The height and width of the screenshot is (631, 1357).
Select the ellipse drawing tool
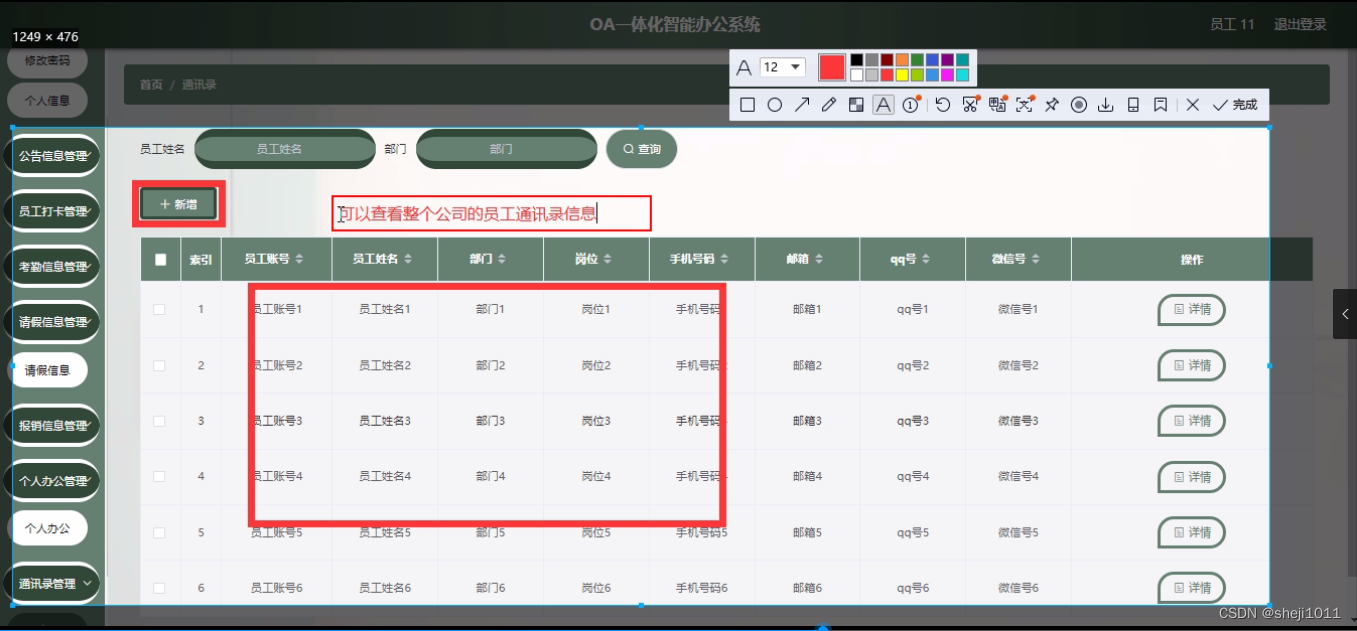pyautogui.click(x=774, y=104)
